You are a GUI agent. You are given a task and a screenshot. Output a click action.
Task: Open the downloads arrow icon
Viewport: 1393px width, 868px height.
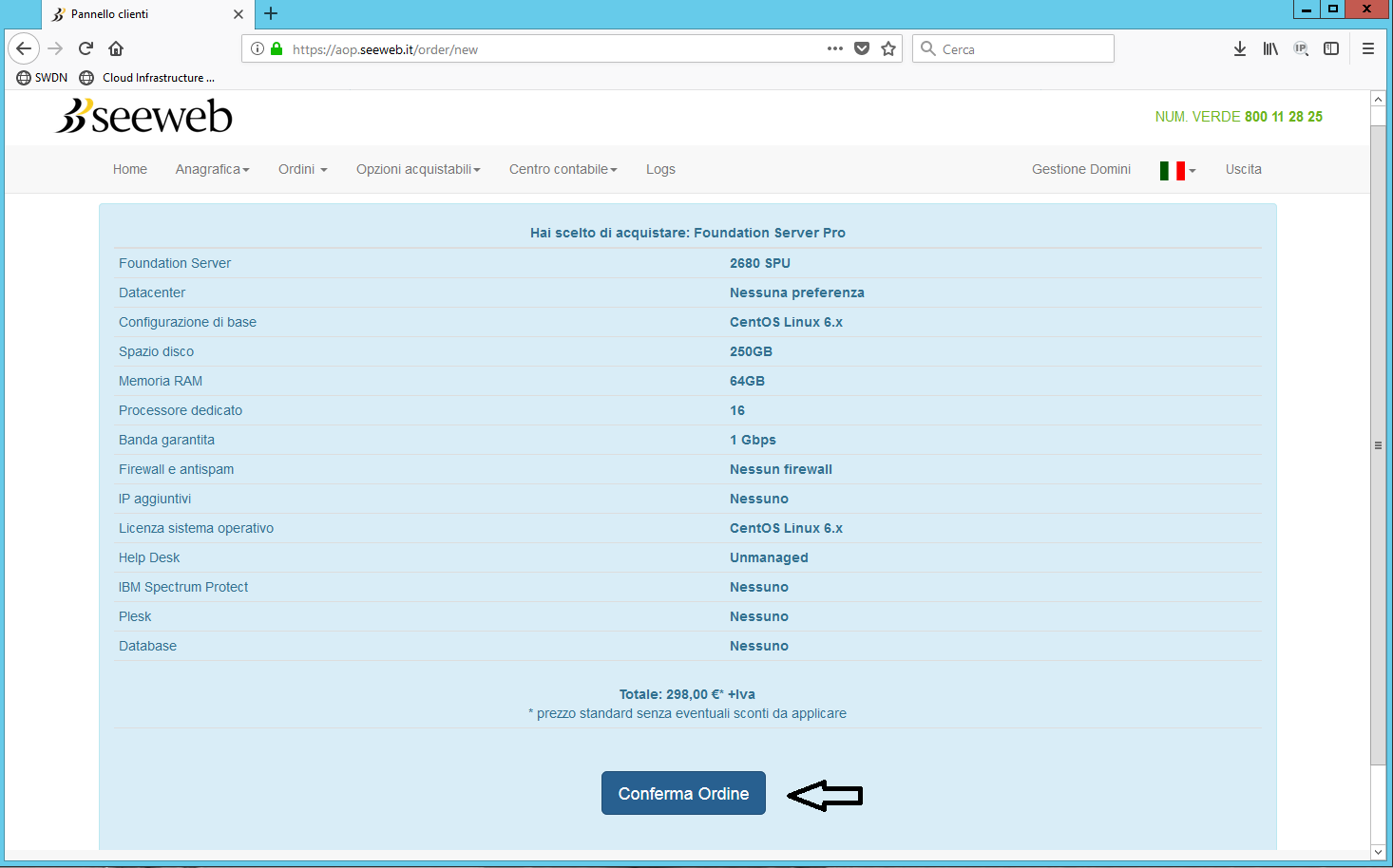[1240, 48]
